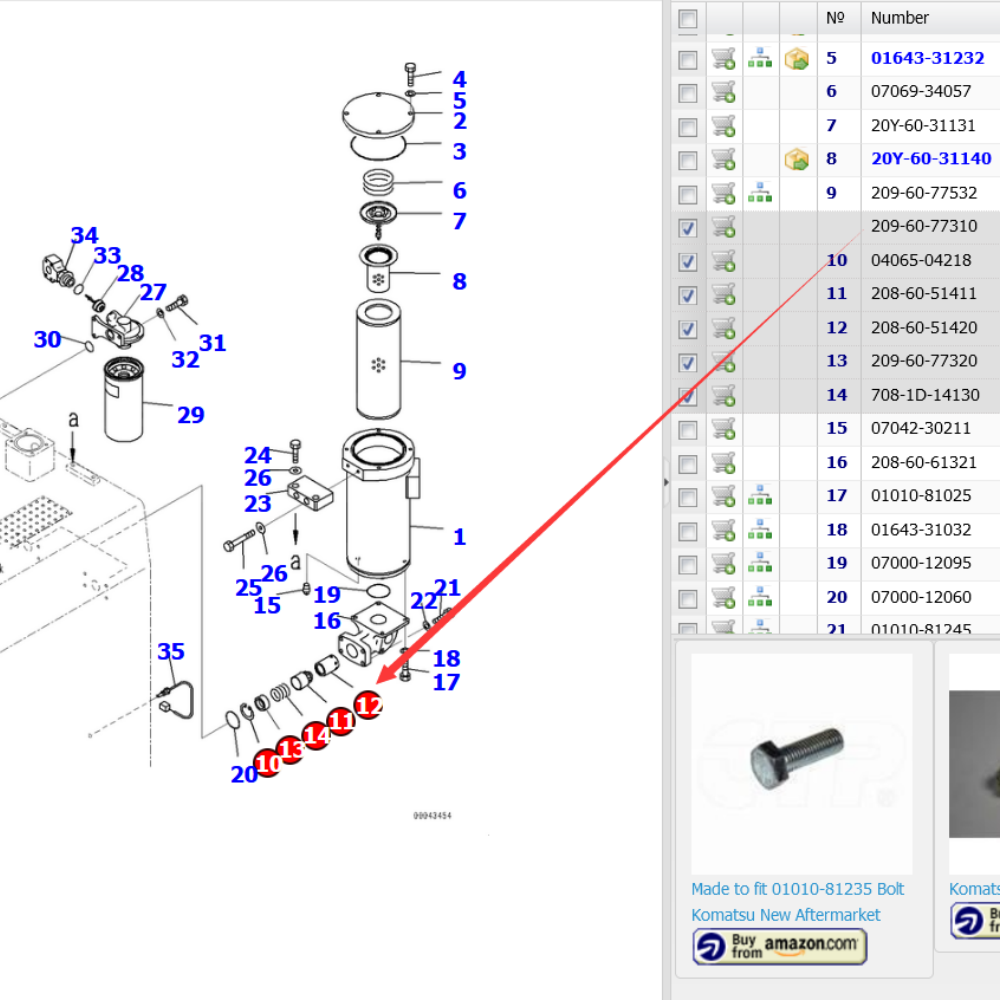Click the structure tree icon in row 19
The width and height of the screenshot is (1000, 1000).
point(760,564)
